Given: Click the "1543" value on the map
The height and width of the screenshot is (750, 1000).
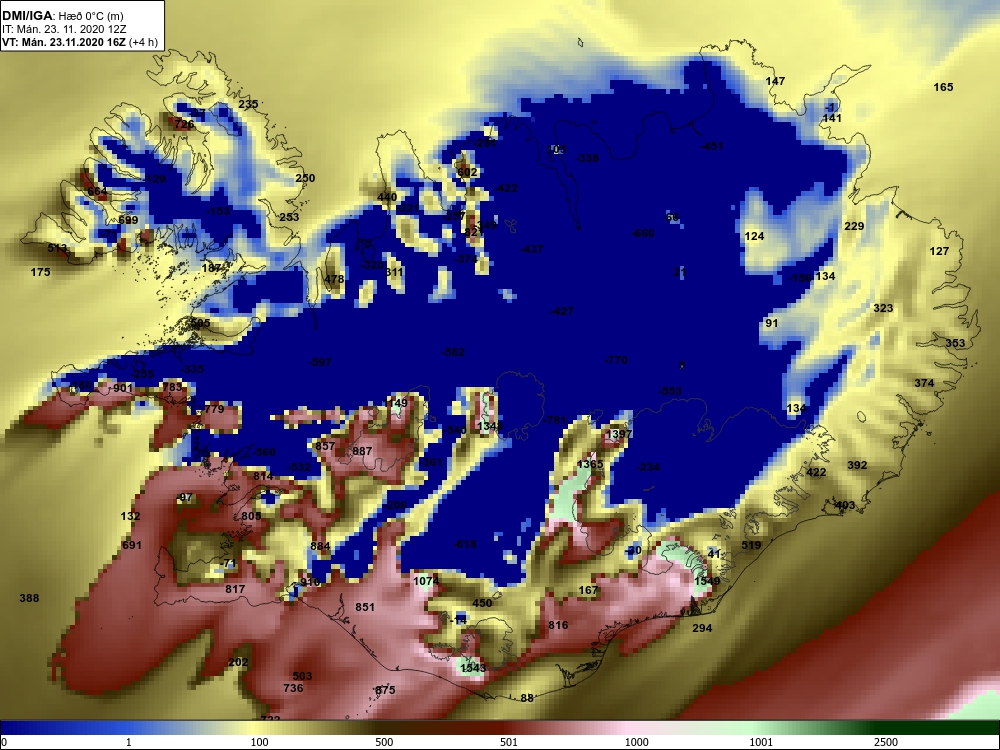Looking at the screenshot, I should (x=473, y=668).
